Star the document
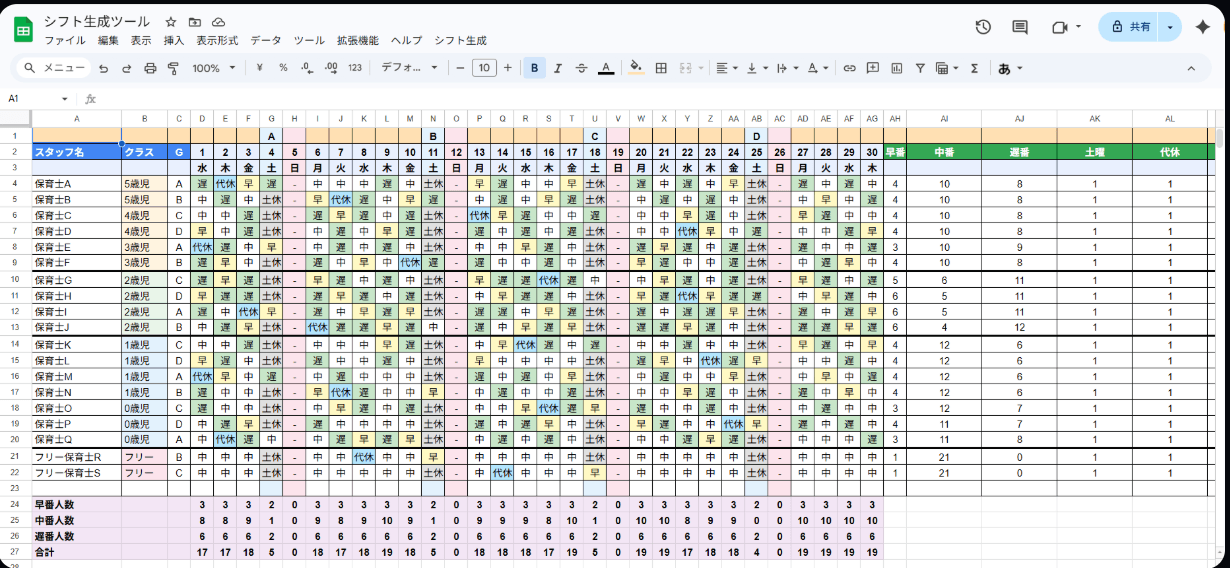1230x568 pixels. (171, 22)
